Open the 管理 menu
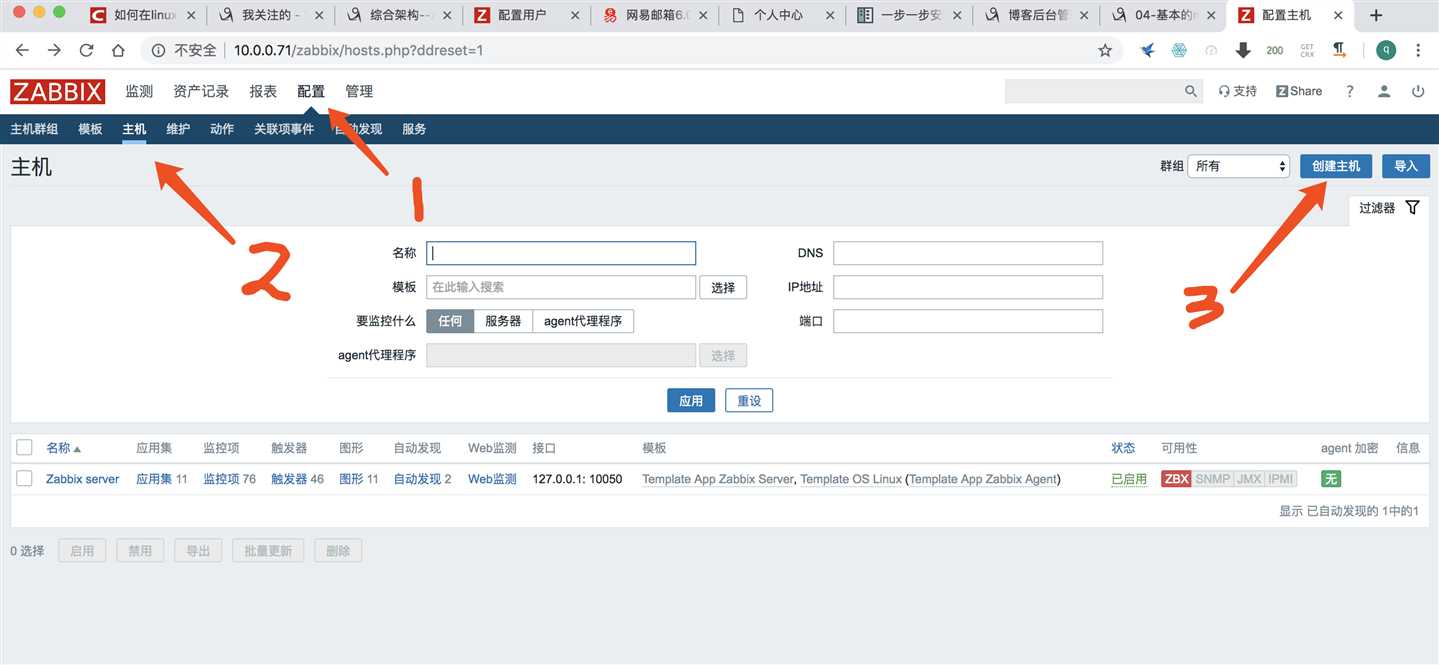 click(359, 91)
